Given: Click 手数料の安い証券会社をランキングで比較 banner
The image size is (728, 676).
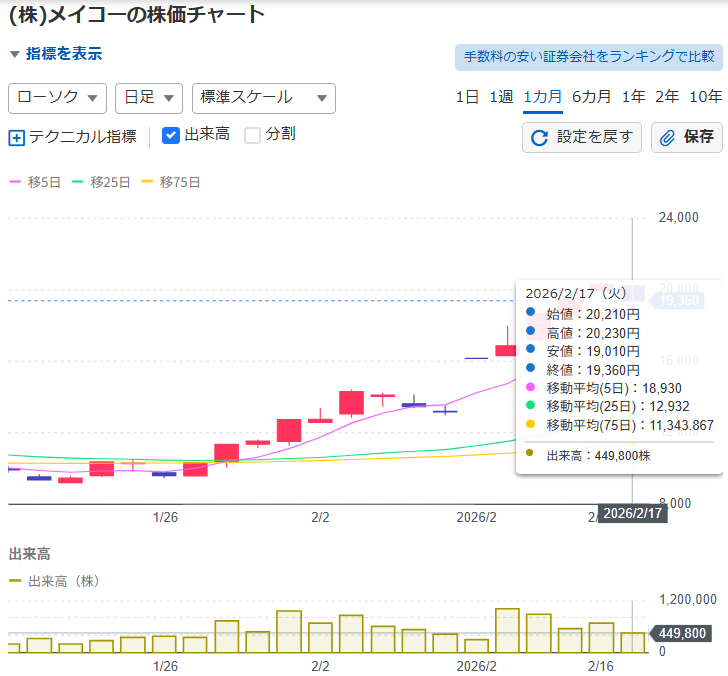Looking at the screenshot, I should pyautogui.click(x=588, y=57).
